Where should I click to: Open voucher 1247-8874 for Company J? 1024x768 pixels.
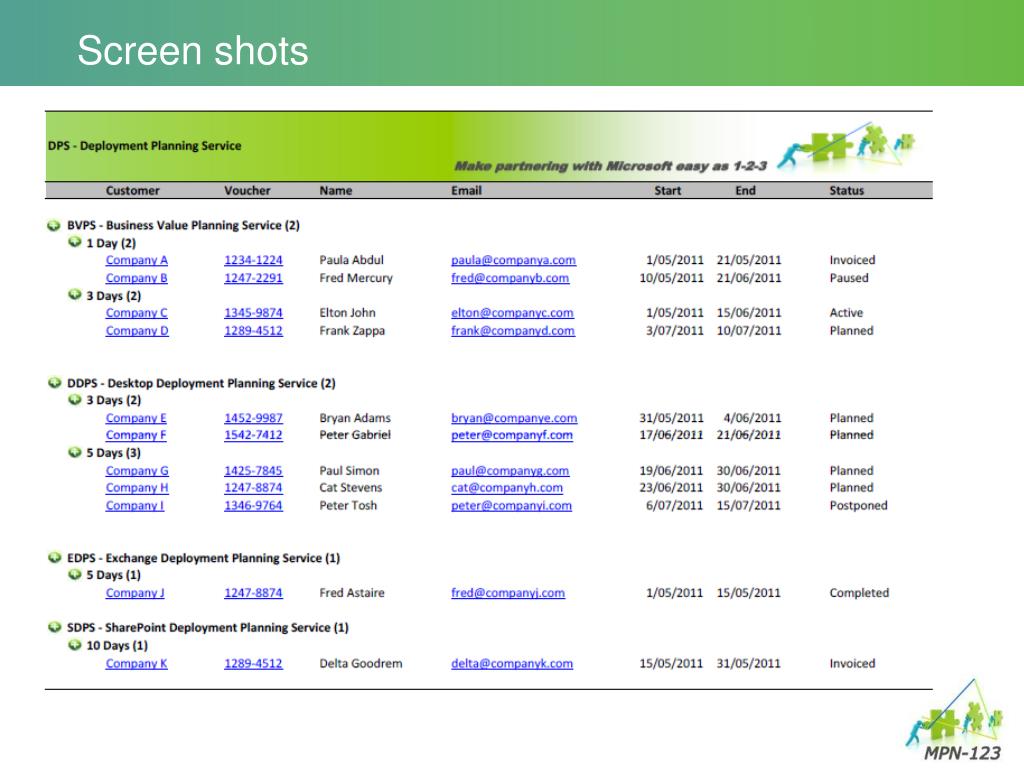253,593
